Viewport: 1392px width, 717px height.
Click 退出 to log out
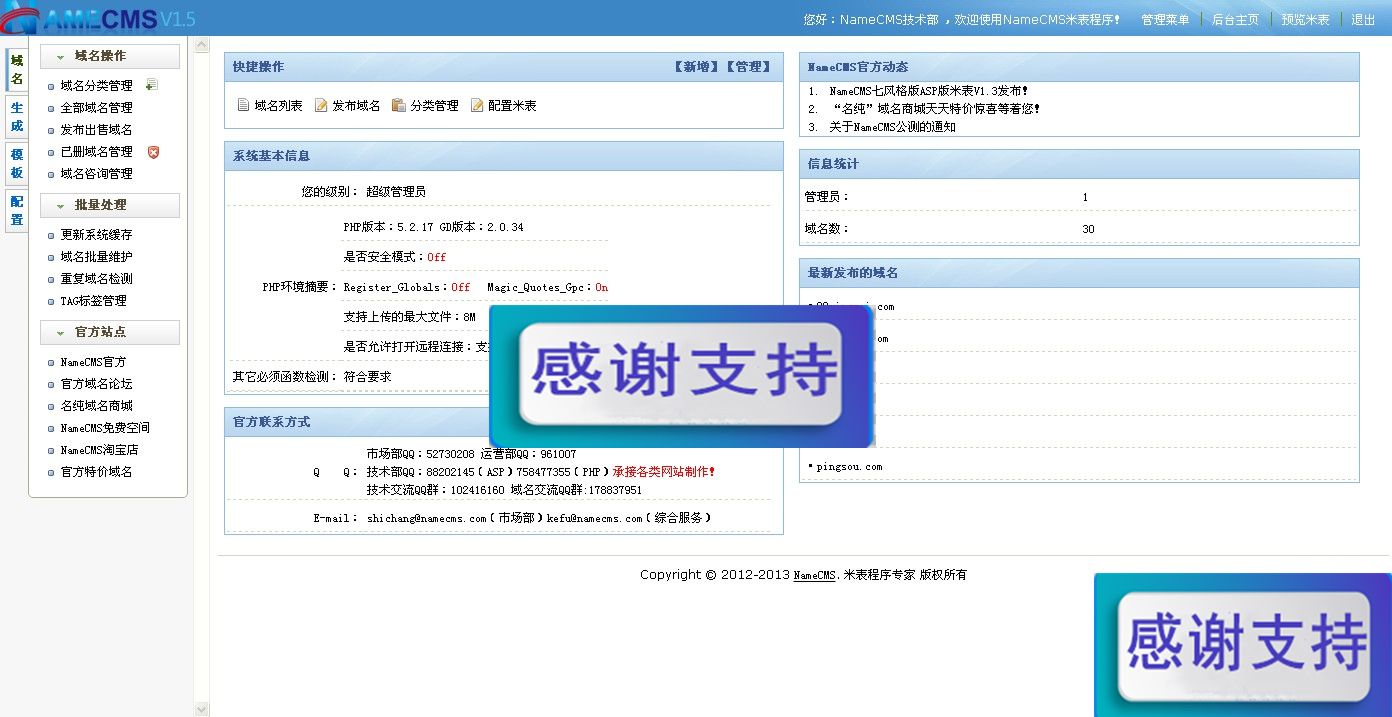tap(1363, 20)
